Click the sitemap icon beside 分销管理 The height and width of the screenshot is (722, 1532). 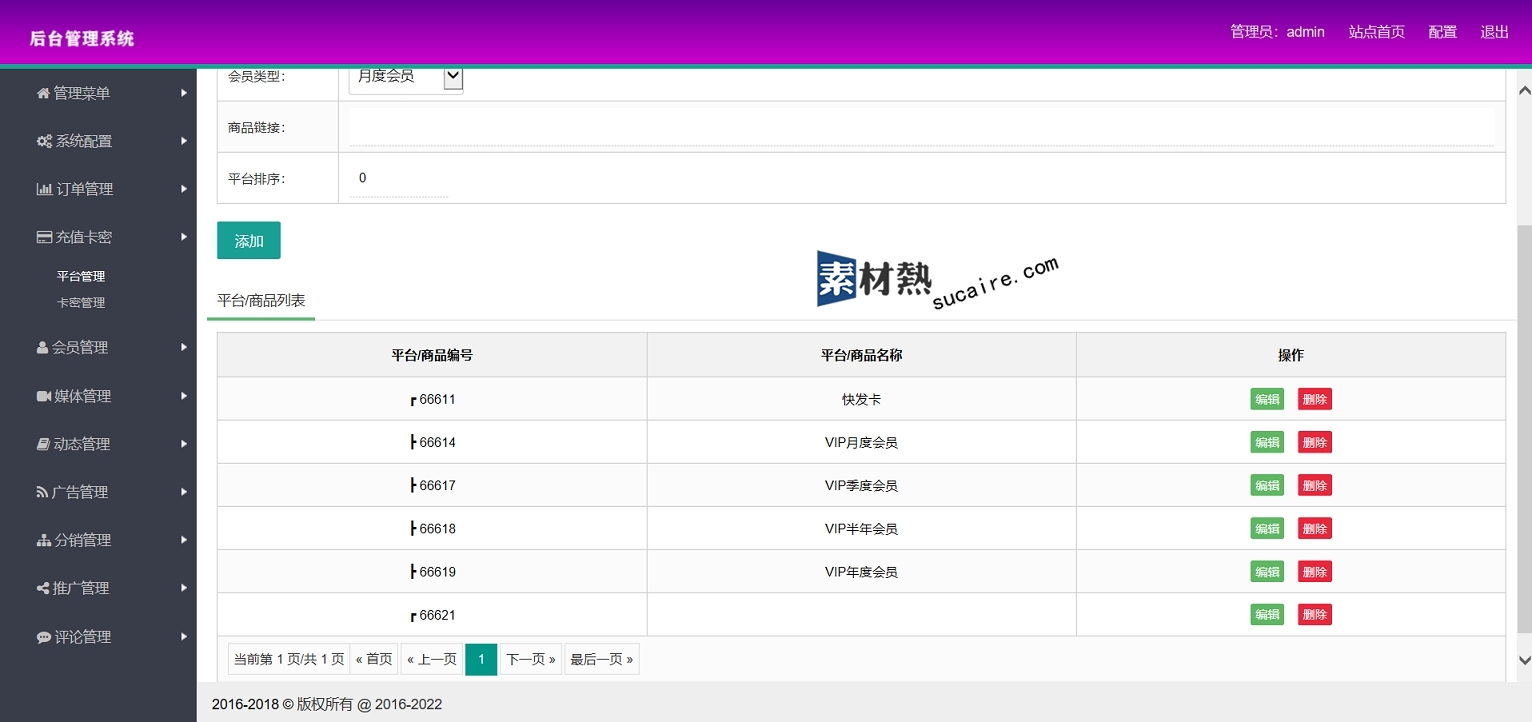tap(44, 540)
